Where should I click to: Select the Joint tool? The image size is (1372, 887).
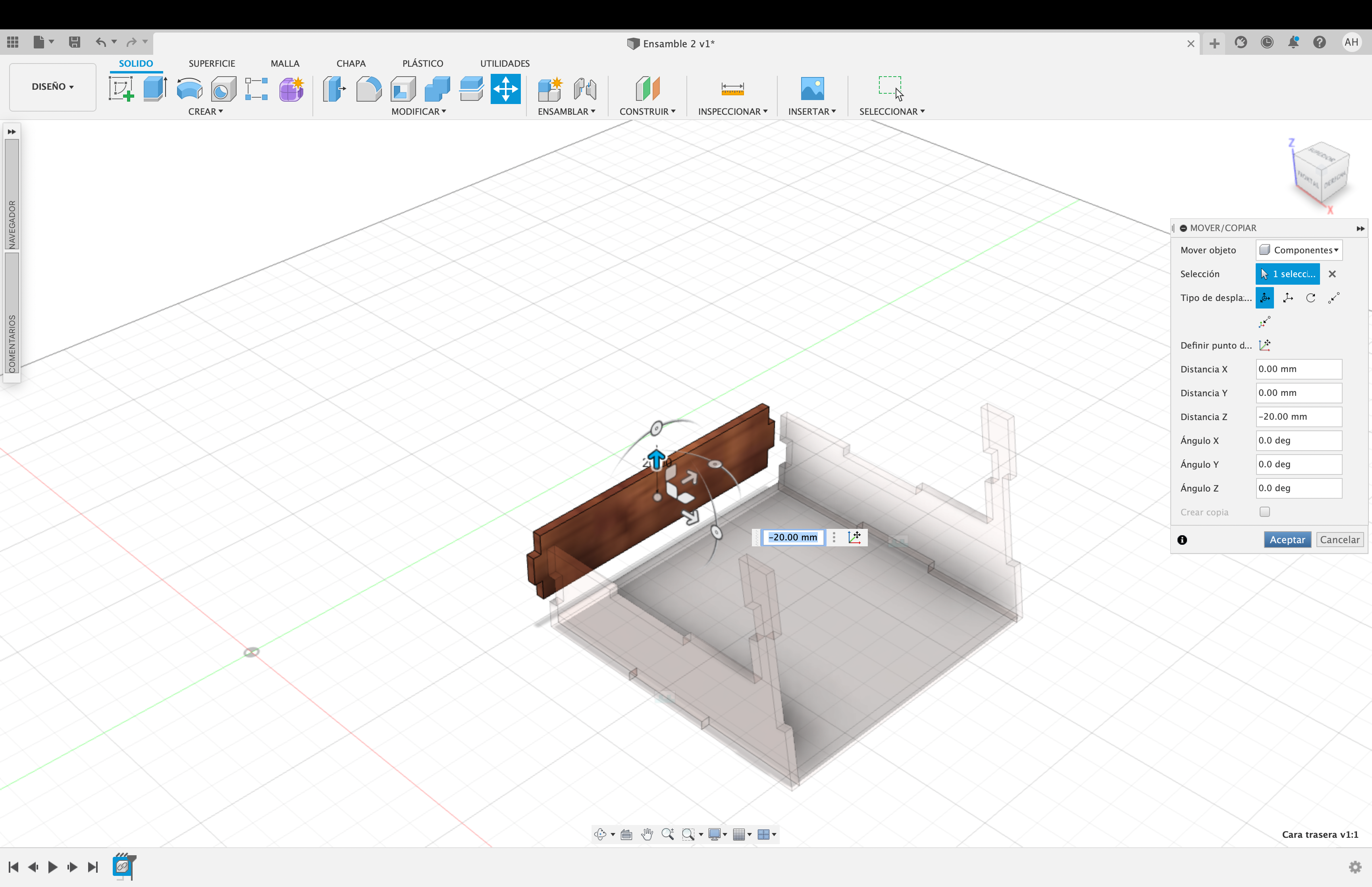[585, 89]
